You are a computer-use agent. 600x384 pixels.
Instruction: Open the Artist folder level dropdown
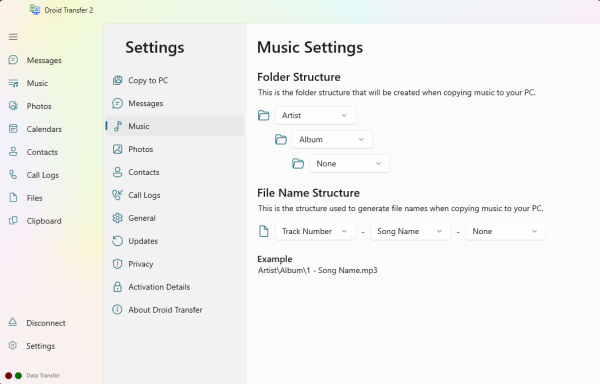(315, 116)
